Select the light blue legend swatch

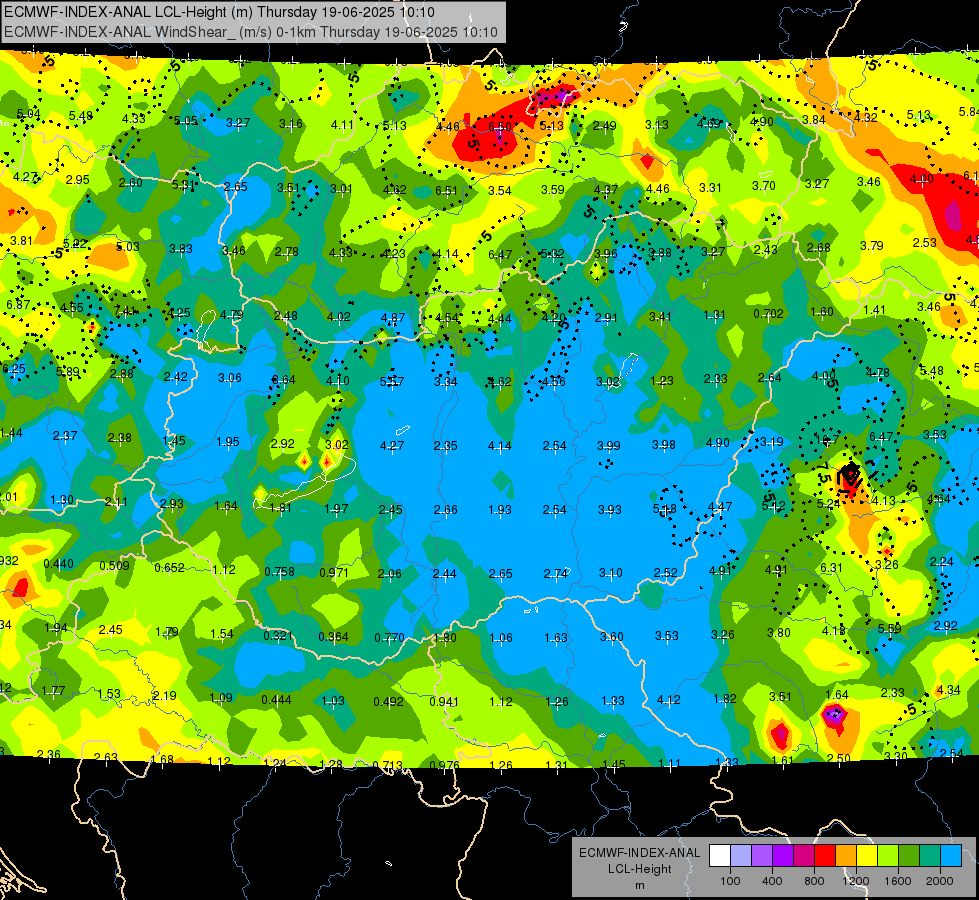[952, 855]
